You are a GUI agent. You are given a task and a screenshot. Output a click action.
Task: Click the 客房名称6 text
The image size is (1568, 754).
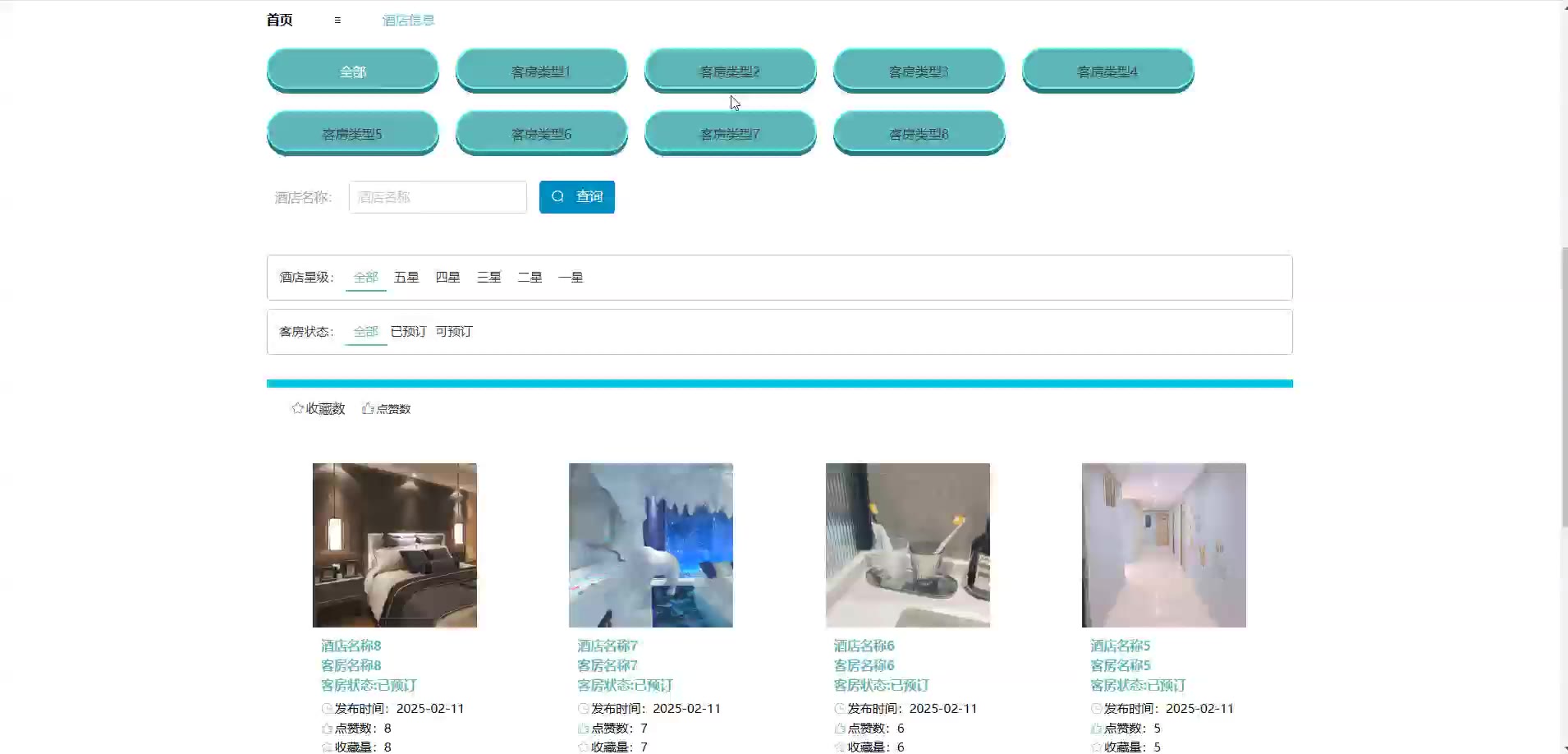(864, 665)
